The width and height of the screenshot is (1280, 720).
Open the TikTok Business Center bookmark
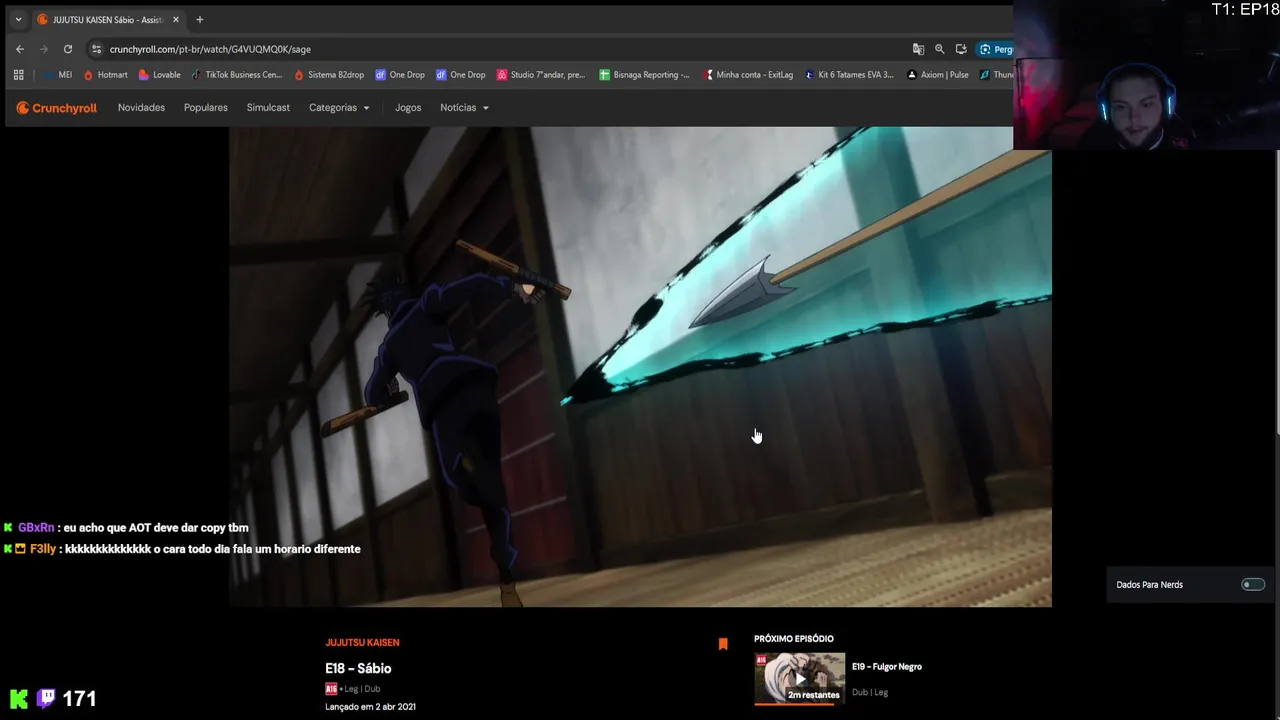tap(236, 75)
